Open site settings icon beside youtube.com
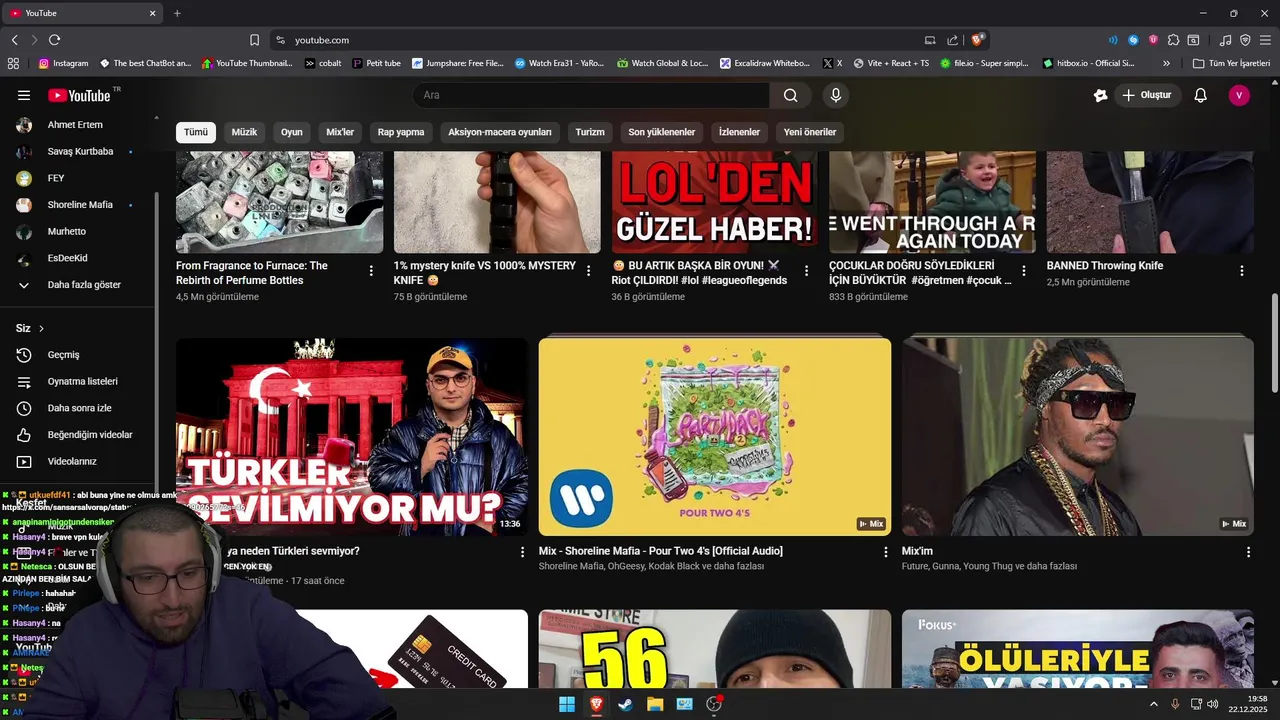Viewport: 1280px width, 720px height. 280,40
